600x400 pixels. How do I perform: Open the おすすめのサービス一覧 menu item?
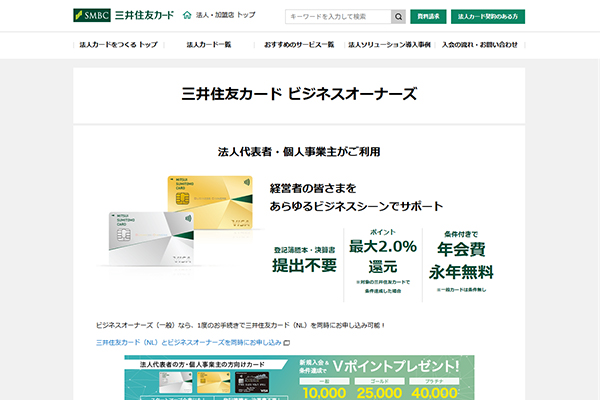coord(299,45)
